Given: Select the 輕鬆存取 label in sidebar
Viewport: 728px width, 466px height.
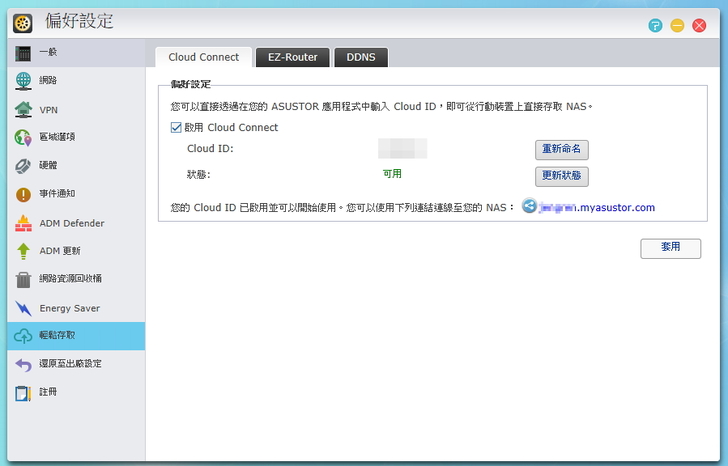Looking at the screenshot, I should click(57, 335).
